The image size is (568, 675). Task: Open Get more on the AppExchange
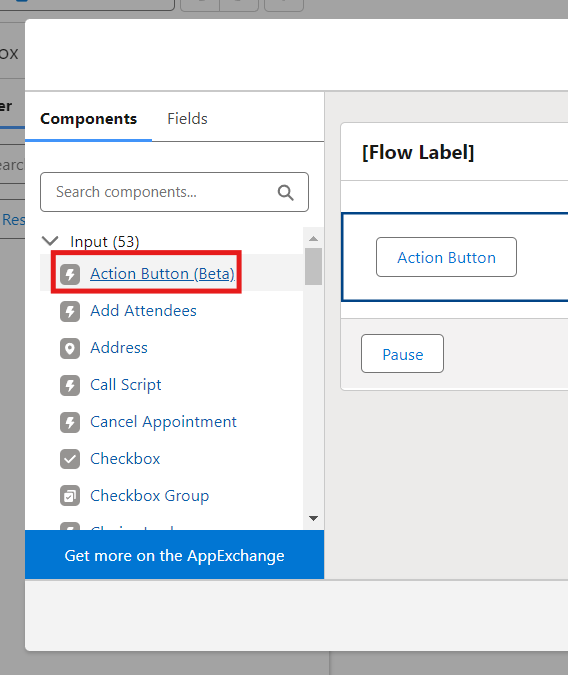pos(174,555)
